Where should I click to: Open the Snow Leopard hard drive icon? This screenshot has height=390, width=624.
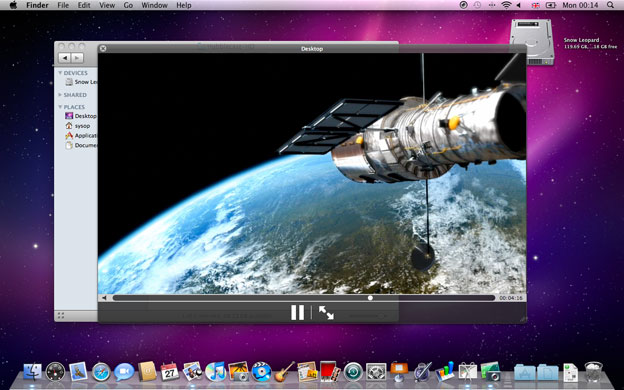coord(532,42)
